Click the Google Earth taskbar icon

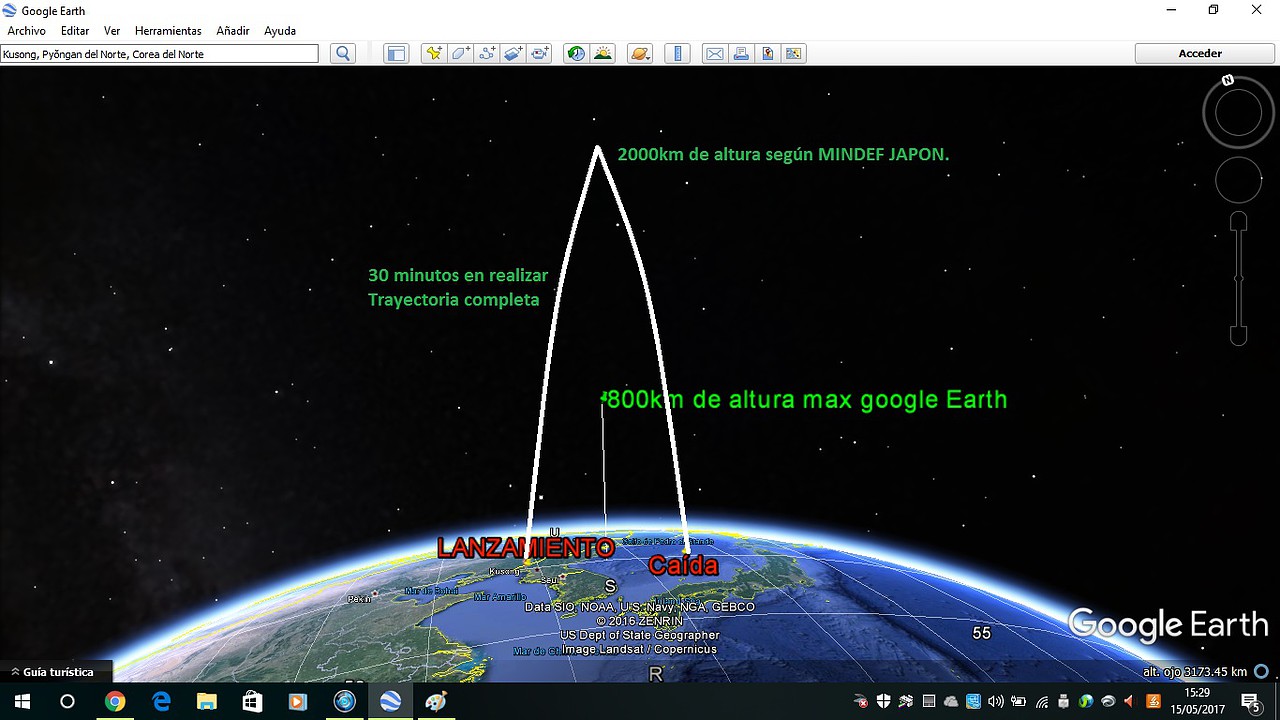[x=389, y=702]
